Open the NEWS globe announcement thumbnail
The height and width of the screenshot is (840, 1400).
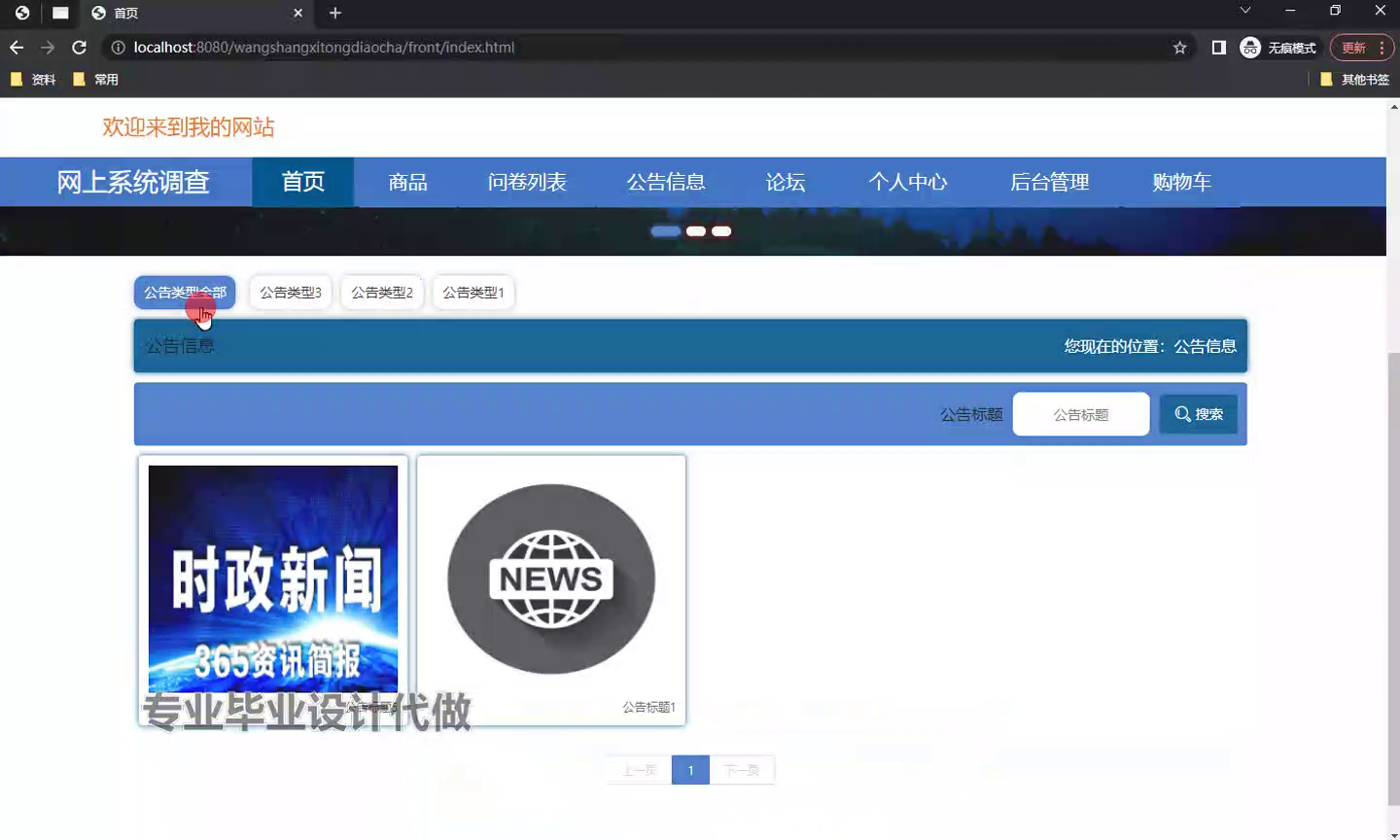click(x=551, y=578)
